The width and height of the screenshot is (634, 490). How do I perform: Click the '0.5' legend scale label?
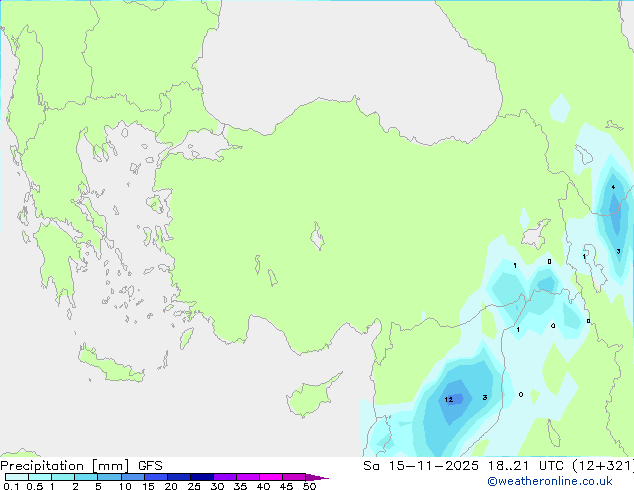point(35,486)
